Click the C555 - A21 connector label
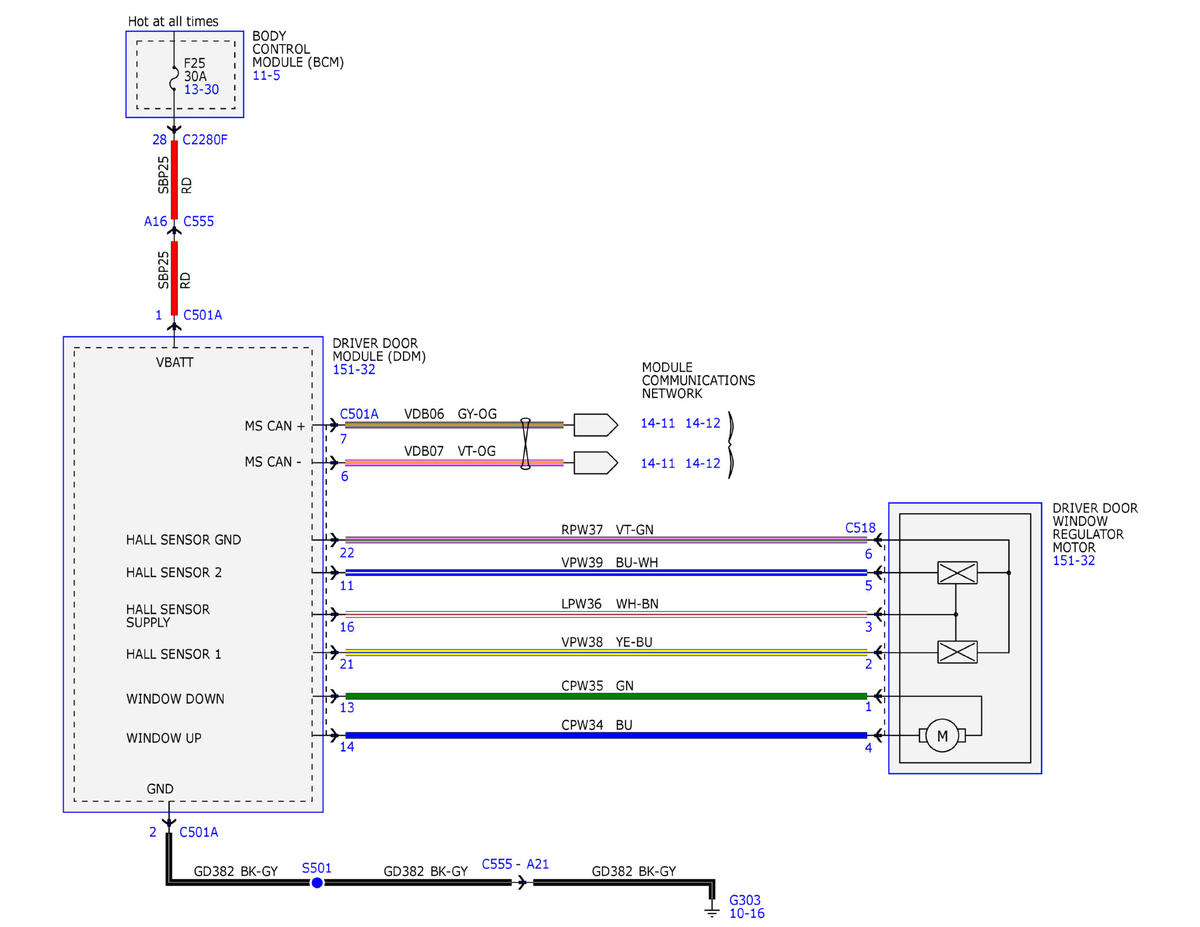 (x=515, y=863)
